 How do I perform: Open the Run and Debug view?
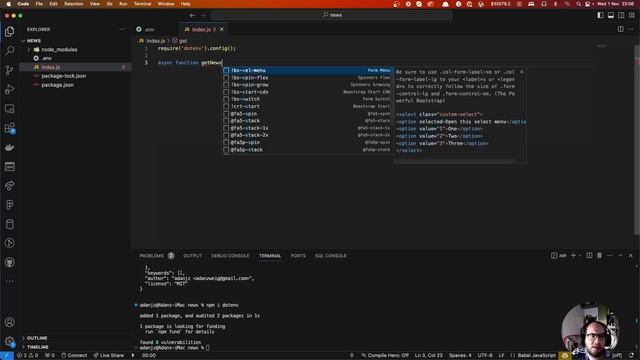click(x=9, y=89)
